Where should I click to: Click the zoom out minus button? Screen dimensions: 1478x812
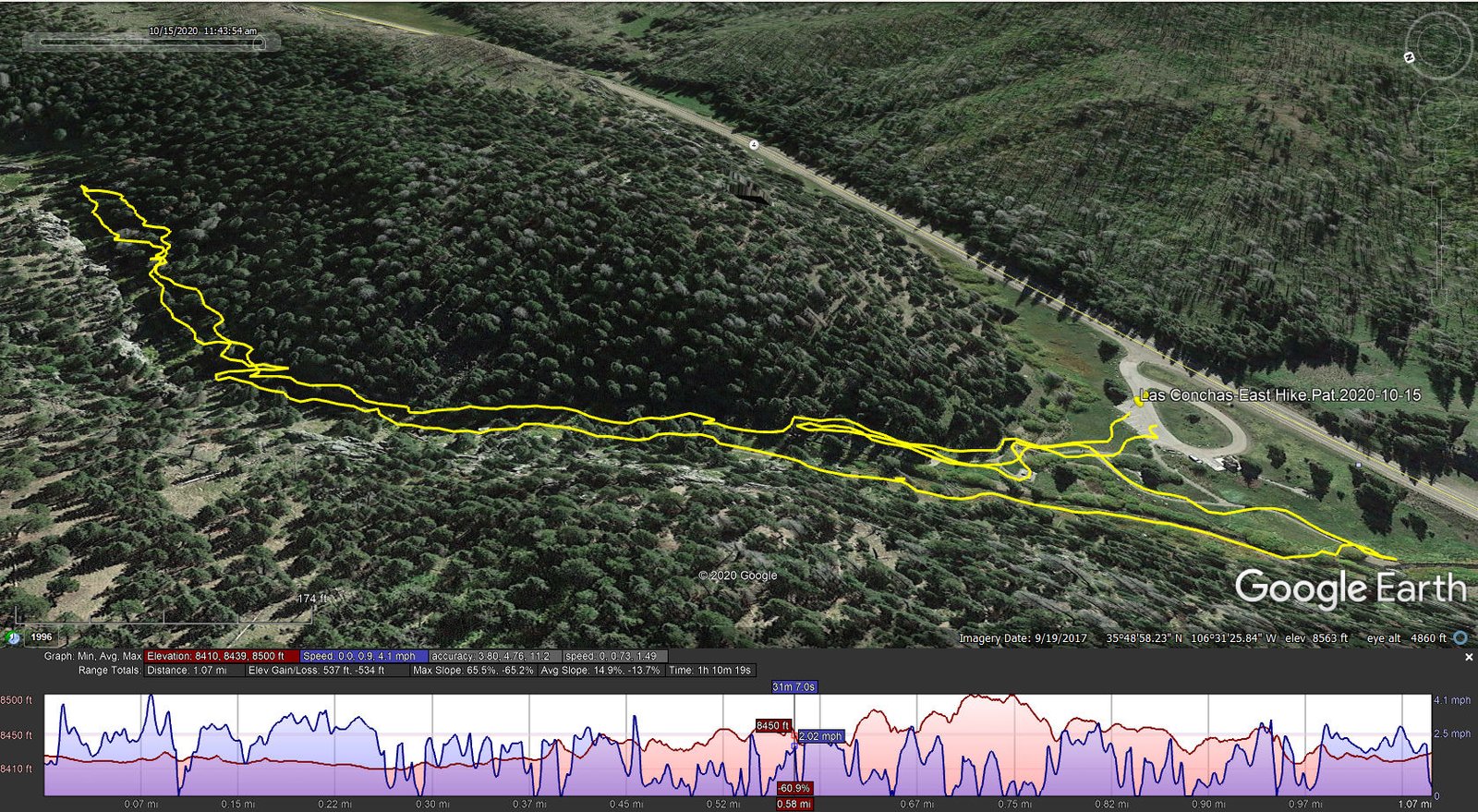(x=1440, y=297)
